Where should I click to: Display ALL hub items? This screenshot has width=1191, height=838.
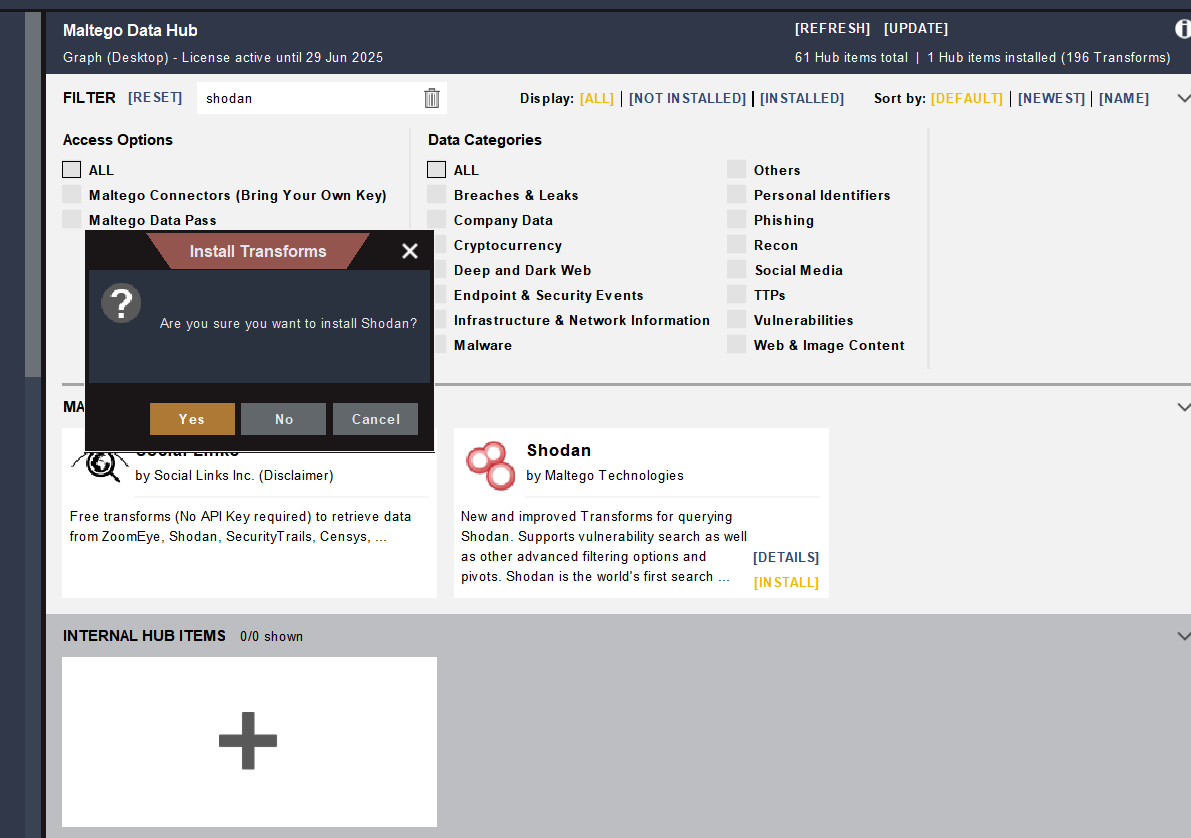[x=596, y=98]
